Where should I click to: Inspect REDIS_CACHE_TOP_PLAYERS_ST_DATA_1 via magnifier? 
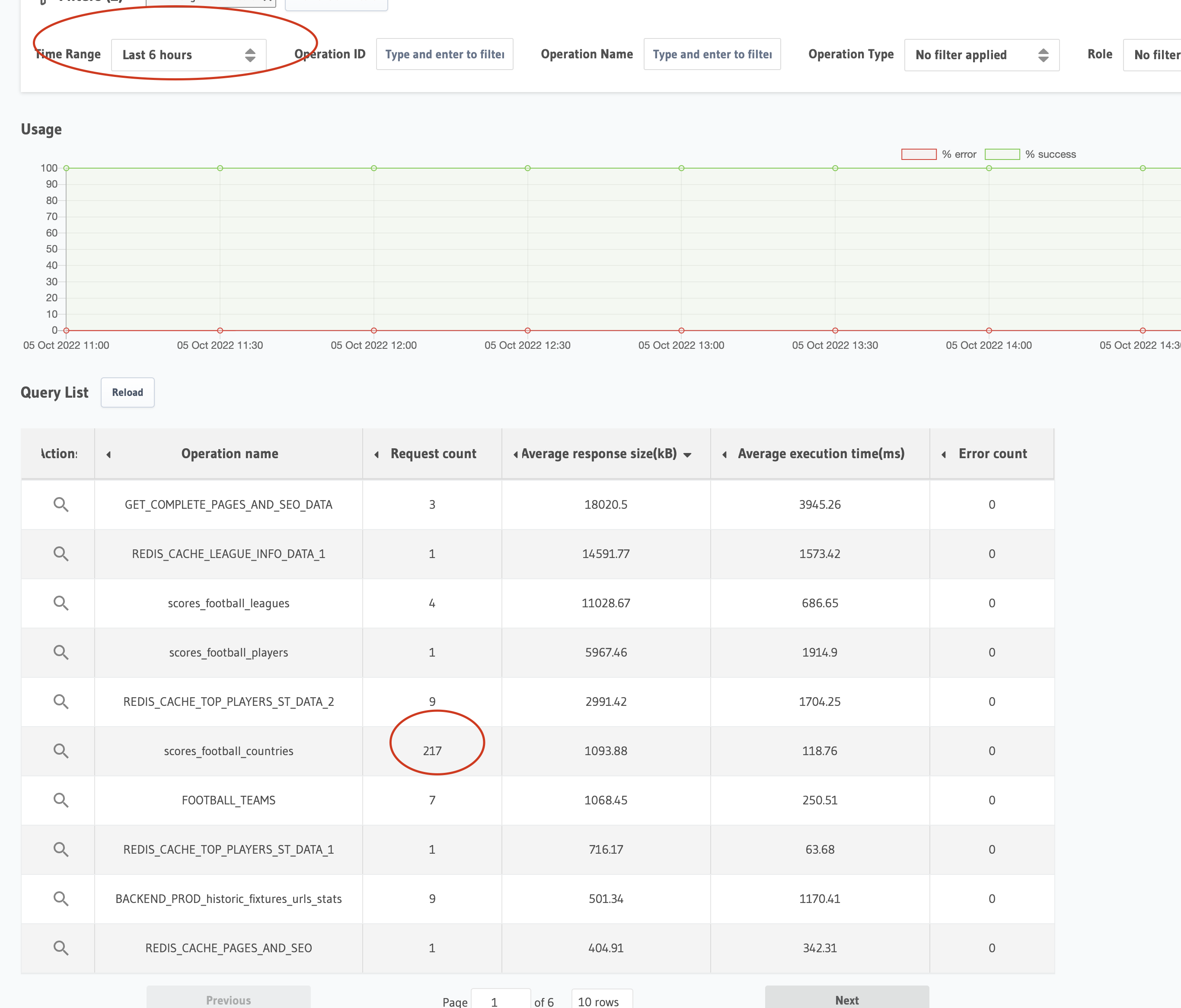pos(61,849)
